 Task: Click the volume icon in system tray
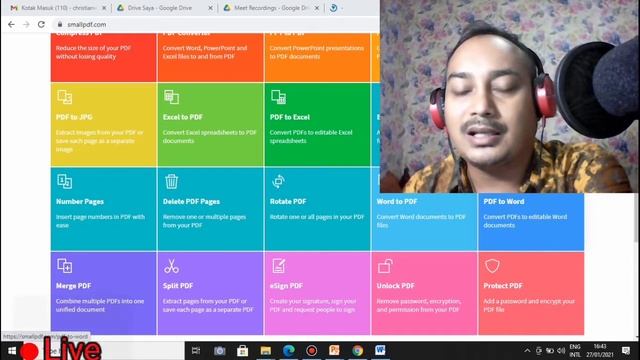click(x=561, y=351)
